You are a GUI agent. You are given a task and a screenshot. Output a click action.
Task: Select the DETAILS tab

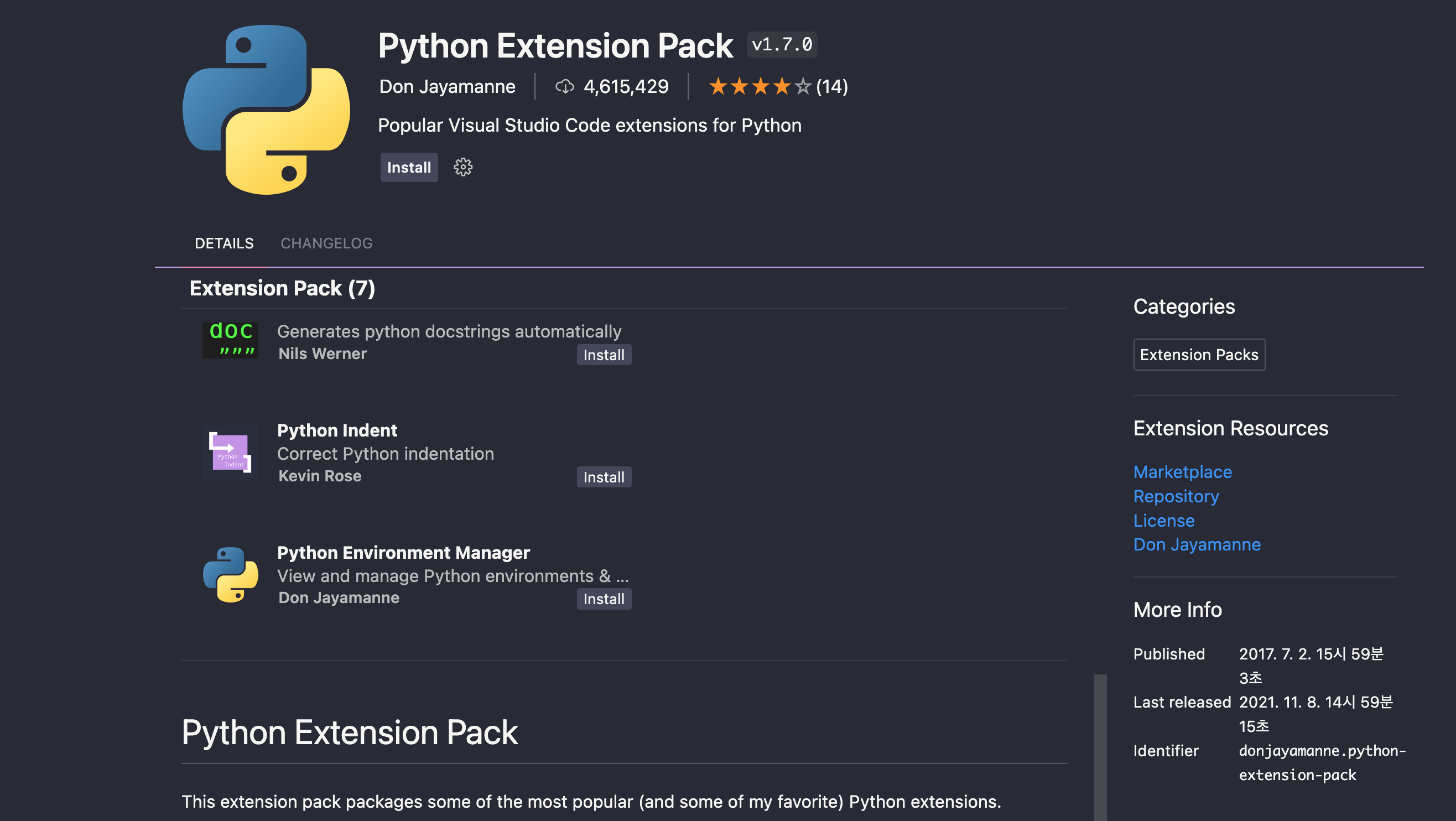tap(224, 243)
